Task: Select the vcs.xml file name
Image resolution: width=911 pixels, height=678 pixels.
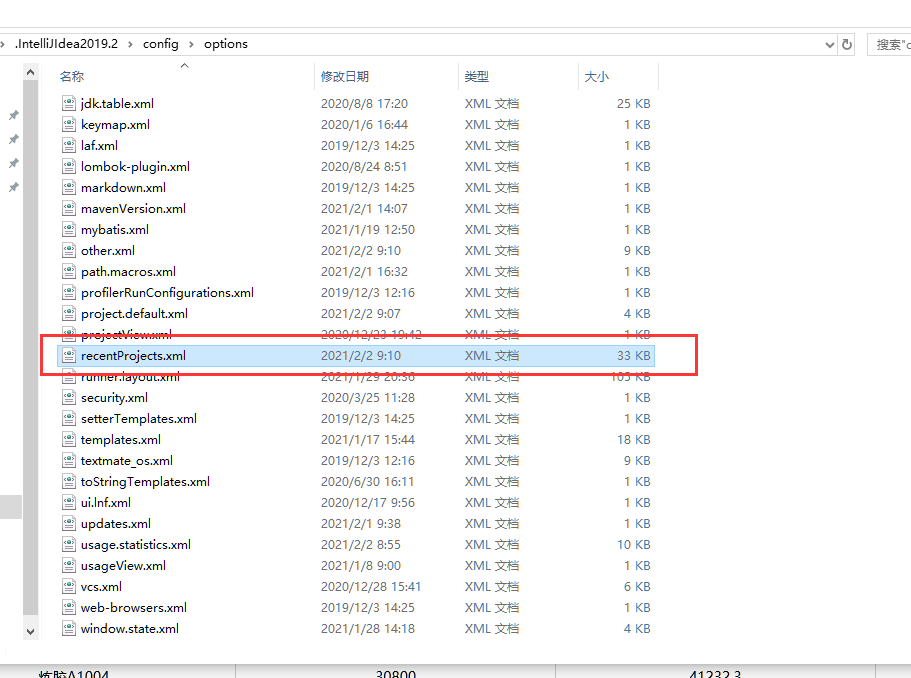Action: 101,587
